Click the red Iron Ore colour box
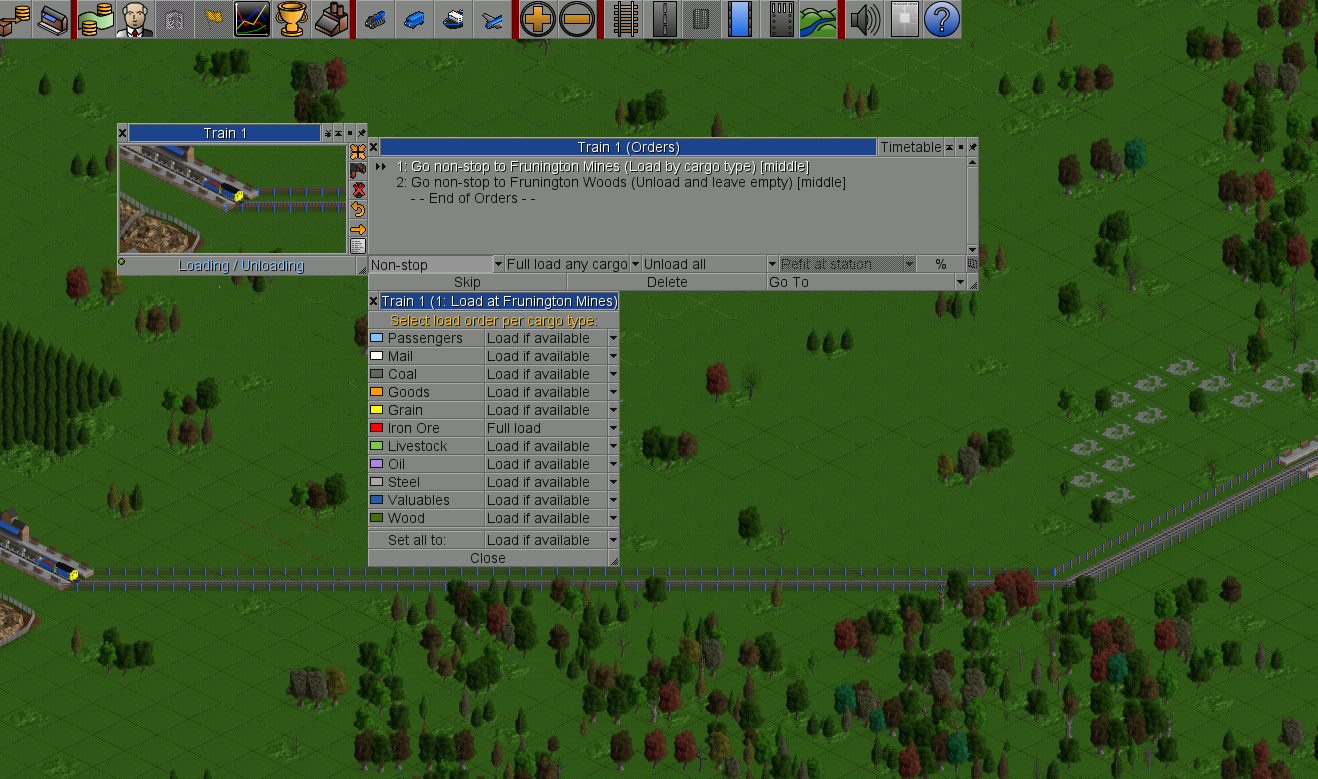The image size is (1318, 779). 377,428
